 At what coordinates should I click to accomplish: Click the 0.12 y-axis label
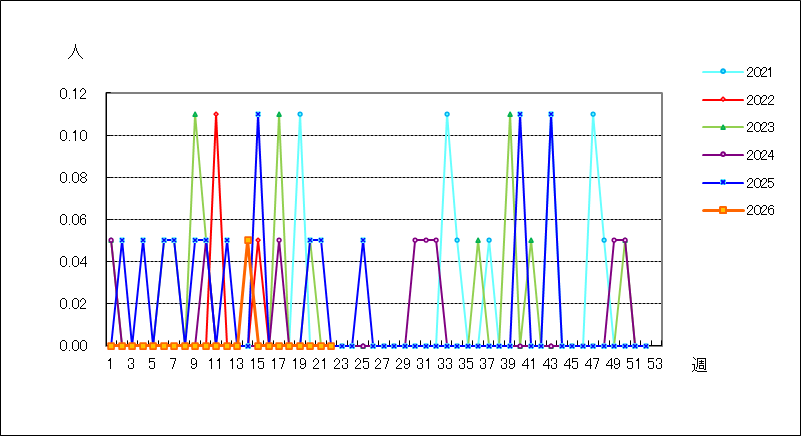73,94
